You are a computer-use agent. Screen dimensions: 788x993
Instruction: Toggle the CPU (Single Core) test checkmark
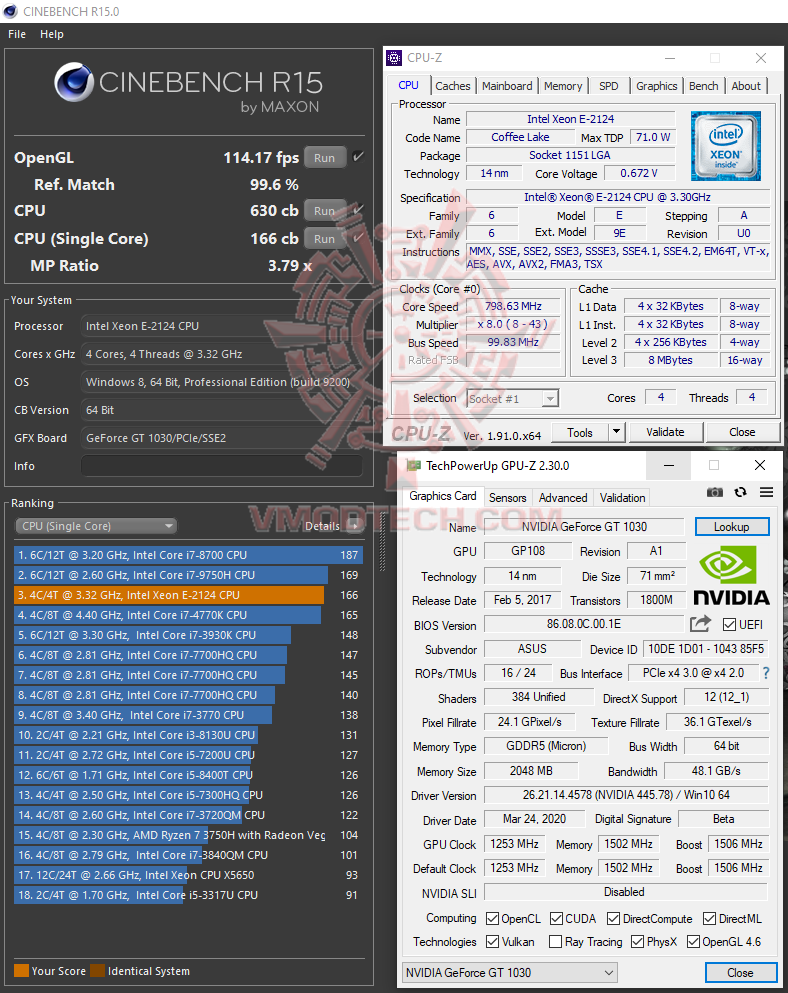358,237
